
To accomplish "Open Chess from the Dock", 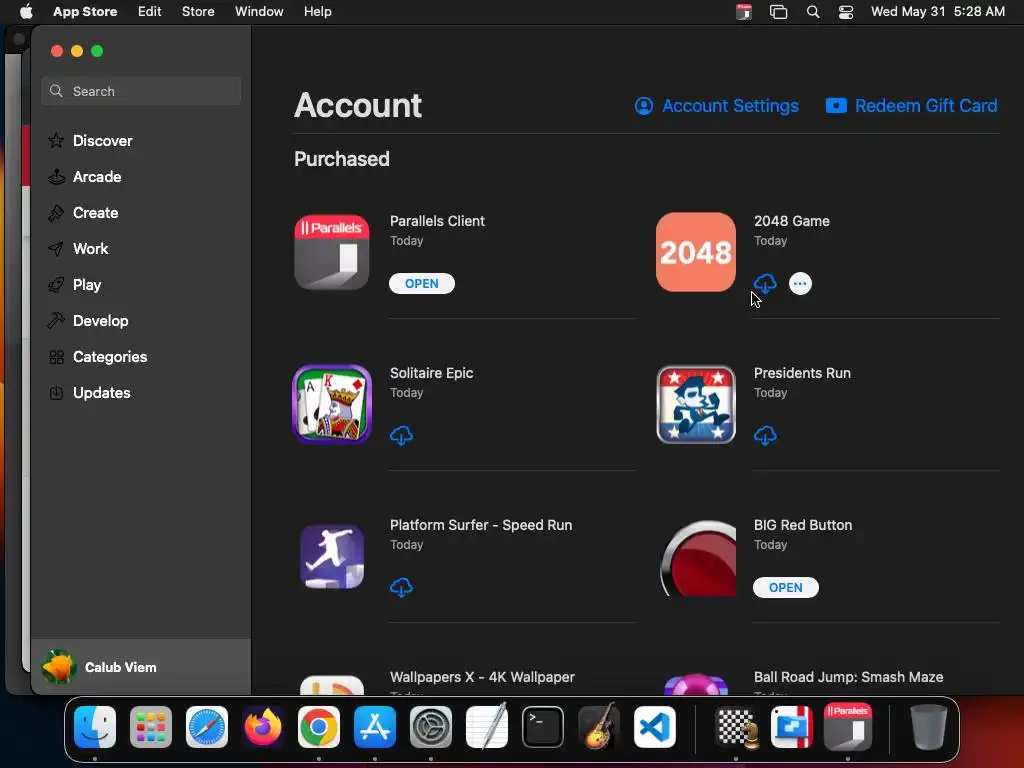I will click(x=736, y=727).
